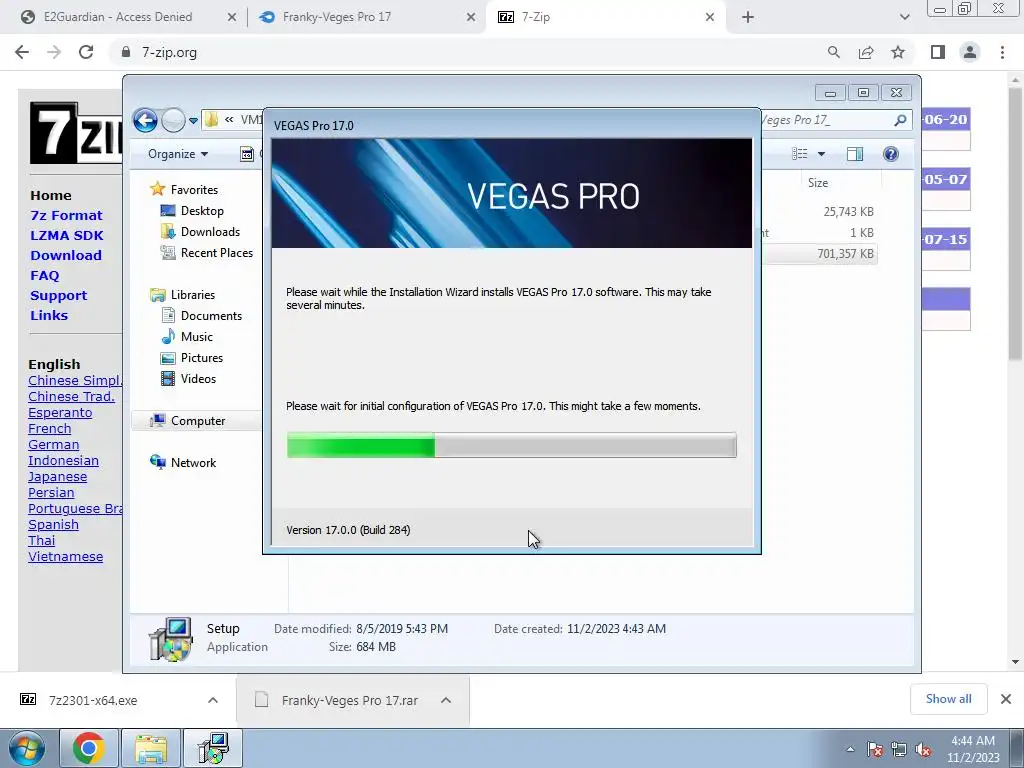The width and height of the screenshot is (1024, 768).
Task: Select the 701,357 KB file row
Action: click(820, 254)
